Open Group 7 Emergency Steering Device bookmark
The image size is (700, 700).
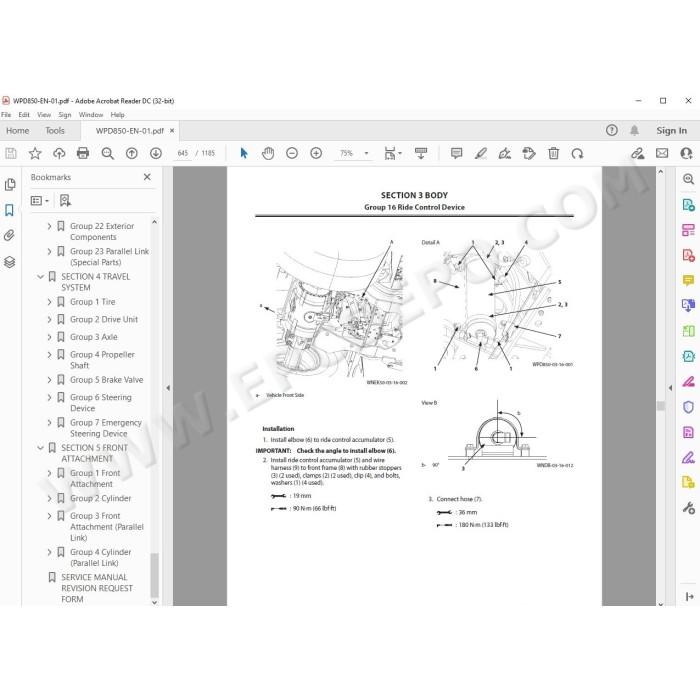[106, 428]
